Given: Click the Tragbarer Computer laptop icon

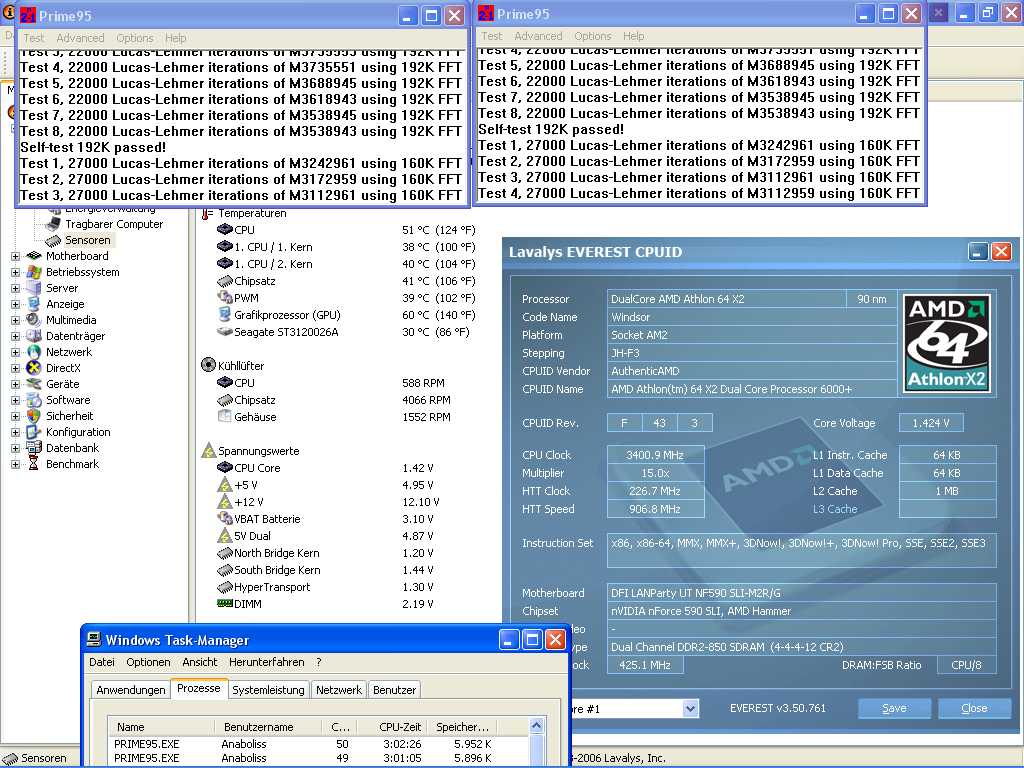Looking at the screenshot, I should (54, 224).
